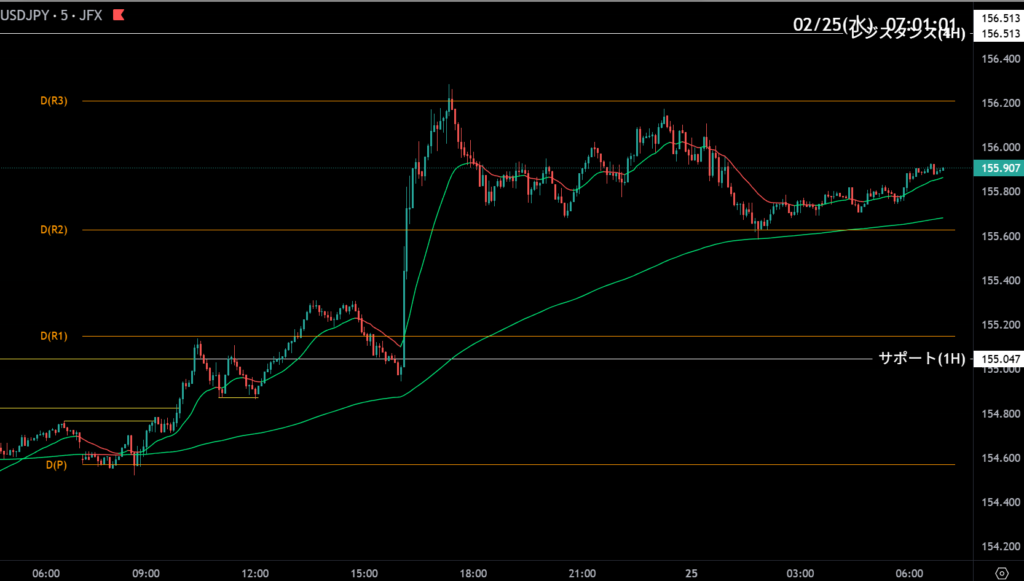Select the D(R1) pivot level label
Viewport: 1024px width, 581px height.
pyautogui.click(x=54, y=336)
